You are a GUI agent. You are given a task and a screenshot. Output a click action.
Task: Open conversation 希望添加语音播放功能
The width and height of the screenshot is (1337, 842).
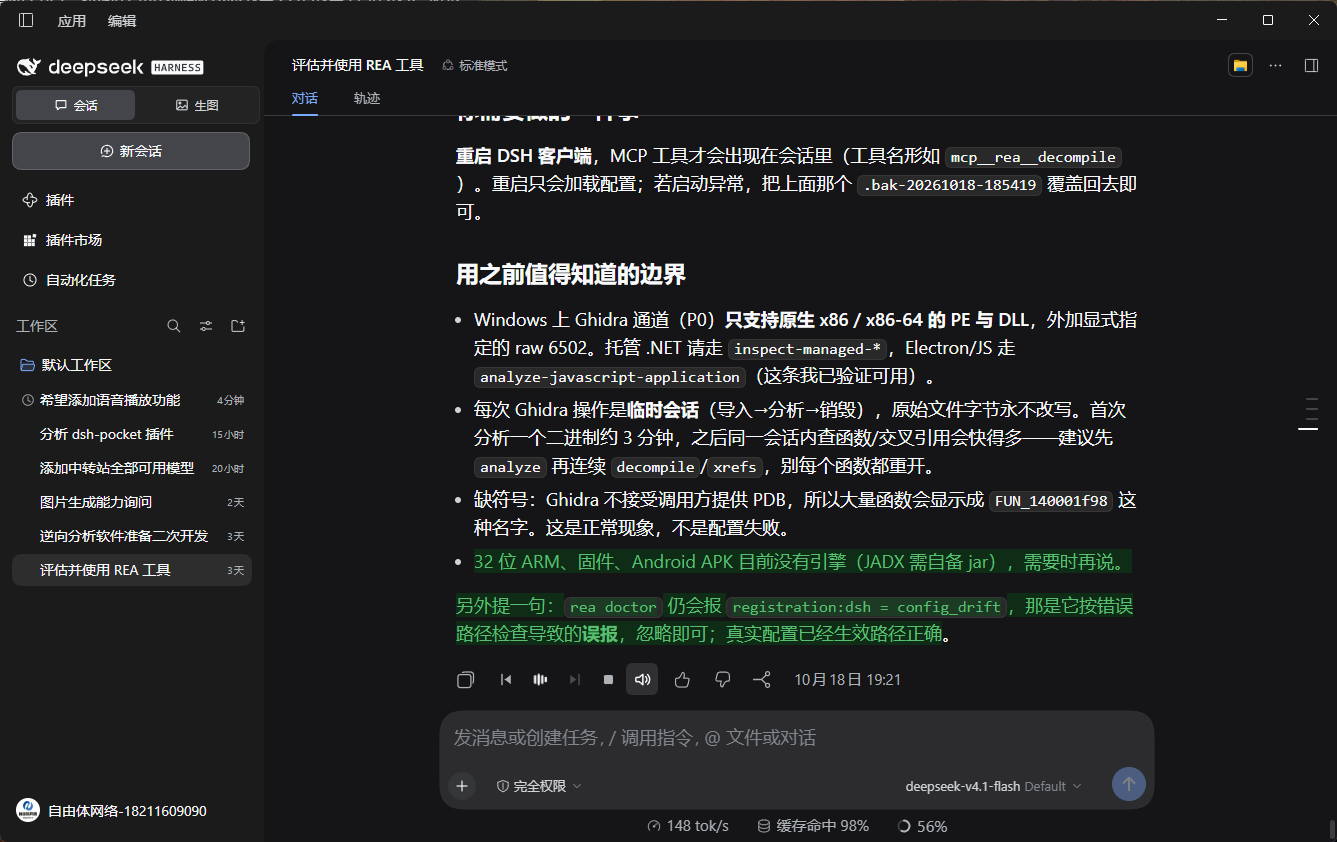coord(131,400)
